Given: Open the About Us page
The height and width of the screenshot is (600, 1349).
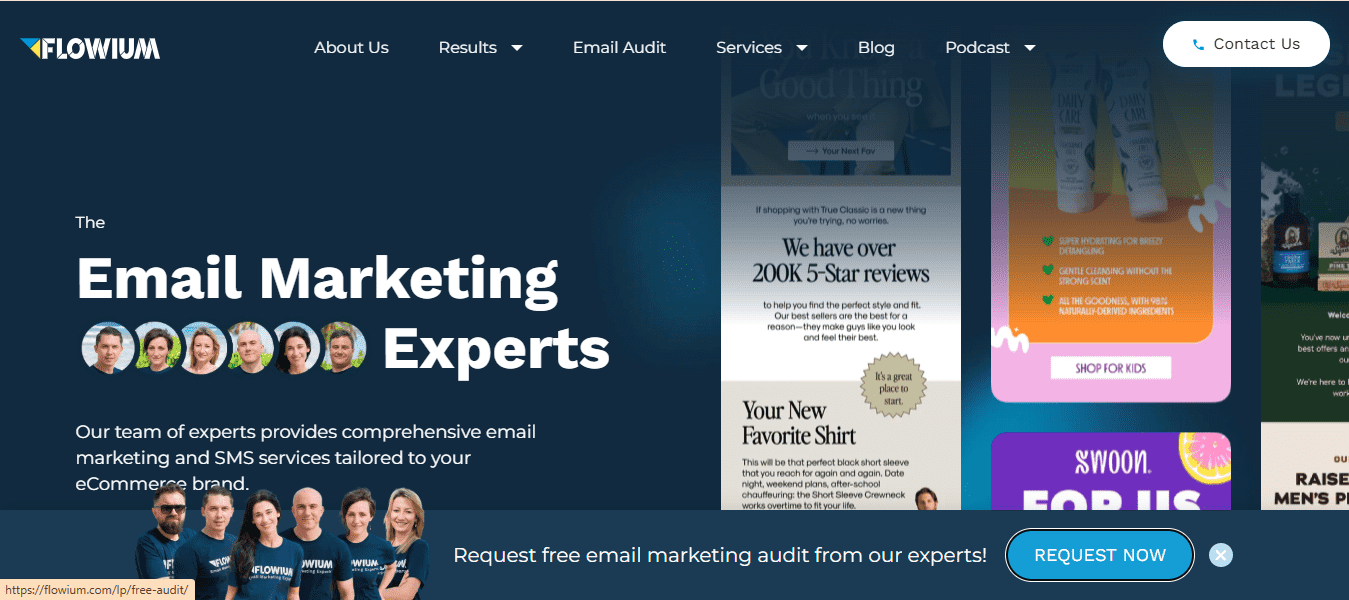Looking at the screenshot, I should click(351, 48).
